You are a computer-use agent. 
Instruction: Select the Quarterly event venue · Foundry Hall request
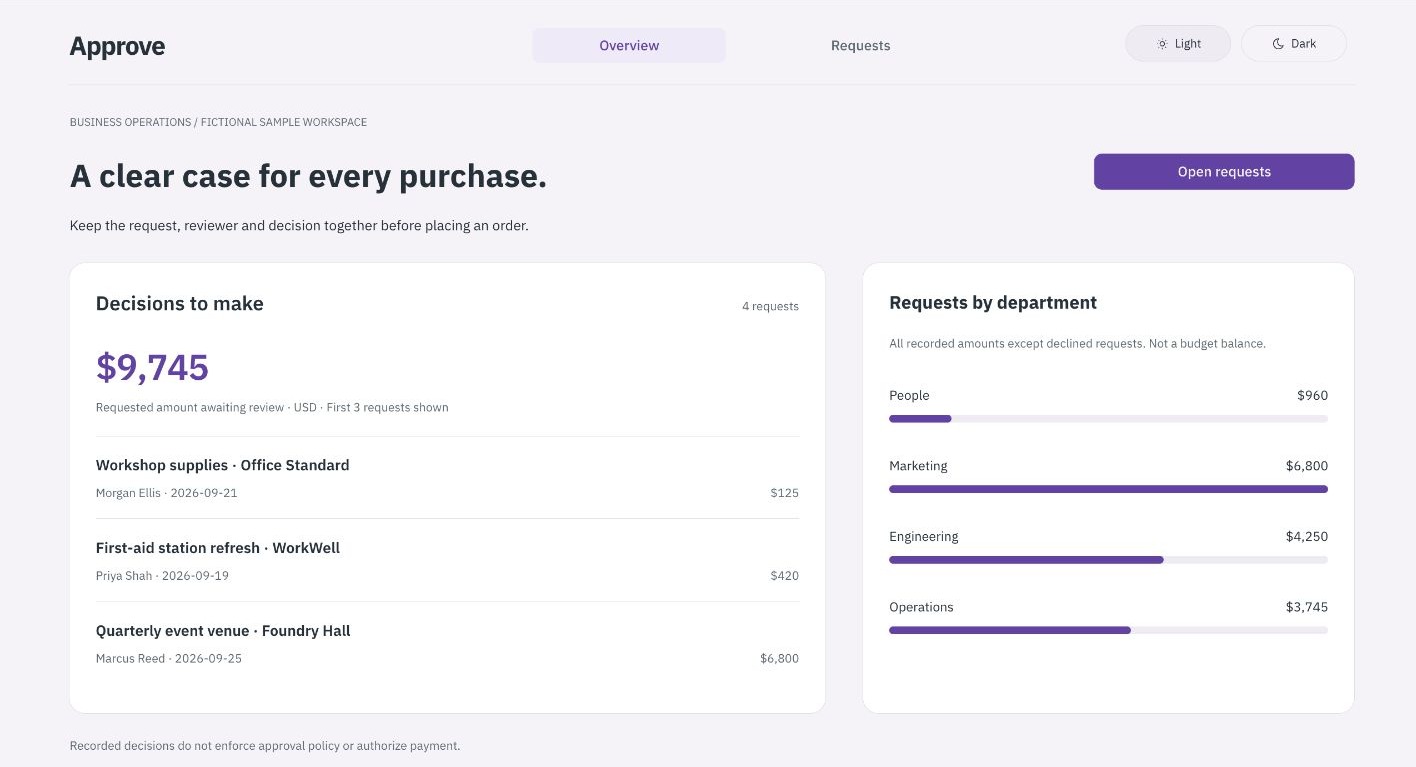point(447,644)
